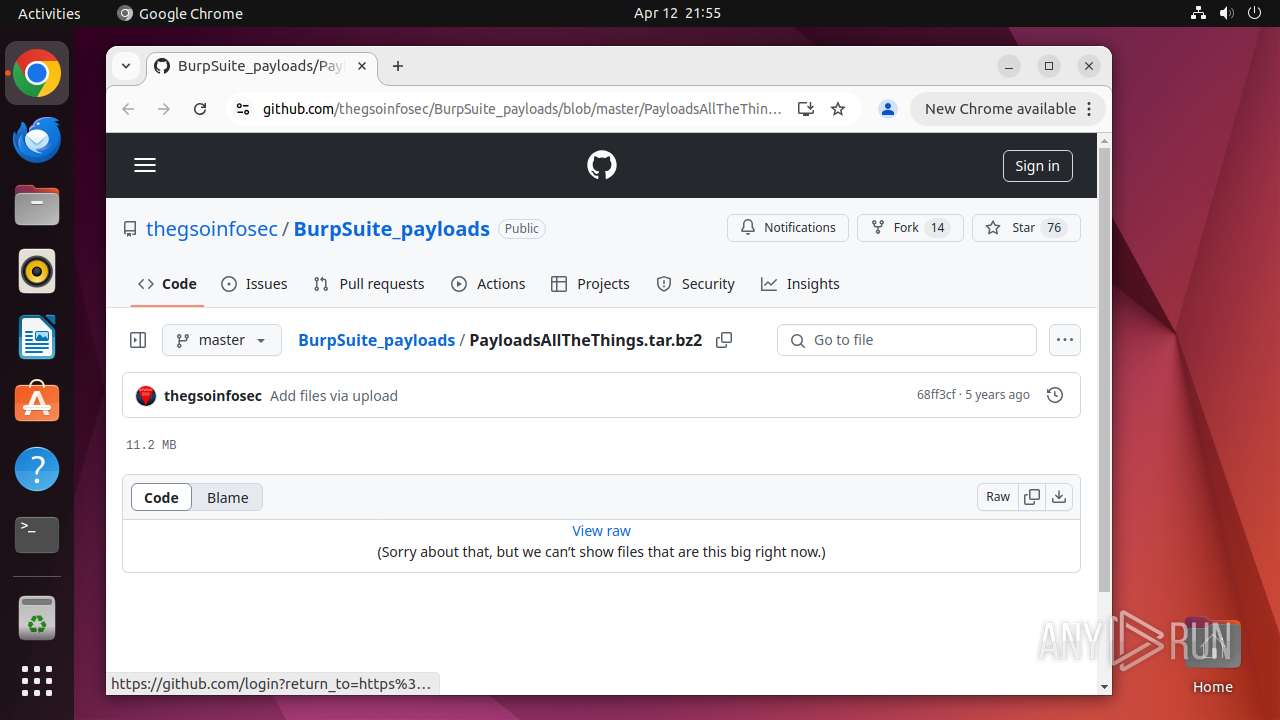Image resolution: width=1280 pixels, height=720 pixels.
Task: Open Chrome tab search dropdown arrow
Action: click(x=126, y=66)
